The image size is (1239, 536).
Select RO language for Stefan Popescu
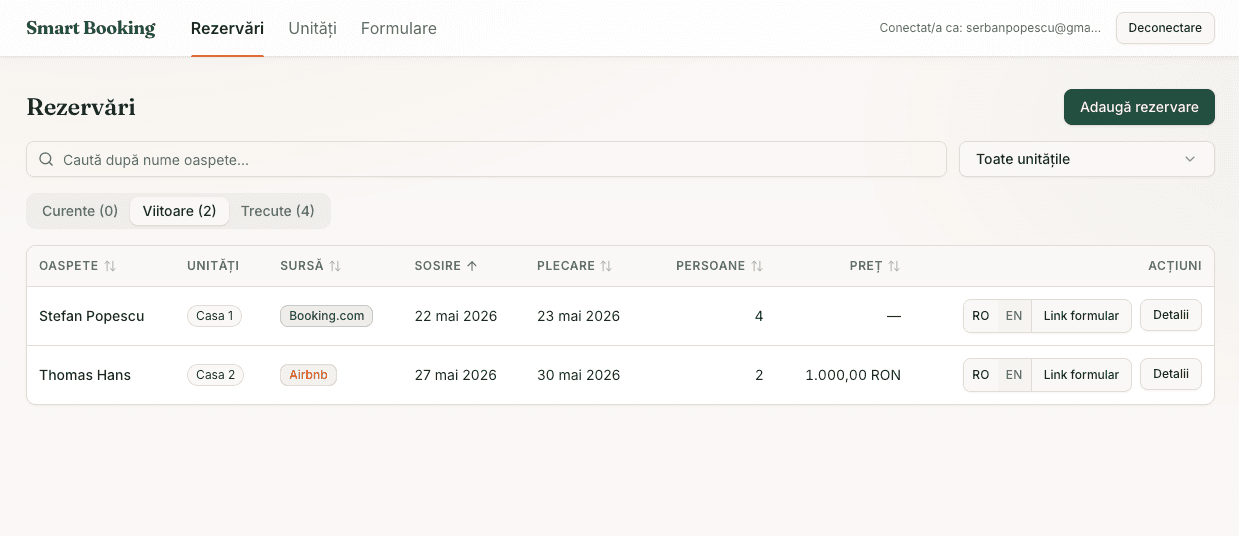pyautogui.click(x=981, y=316)
